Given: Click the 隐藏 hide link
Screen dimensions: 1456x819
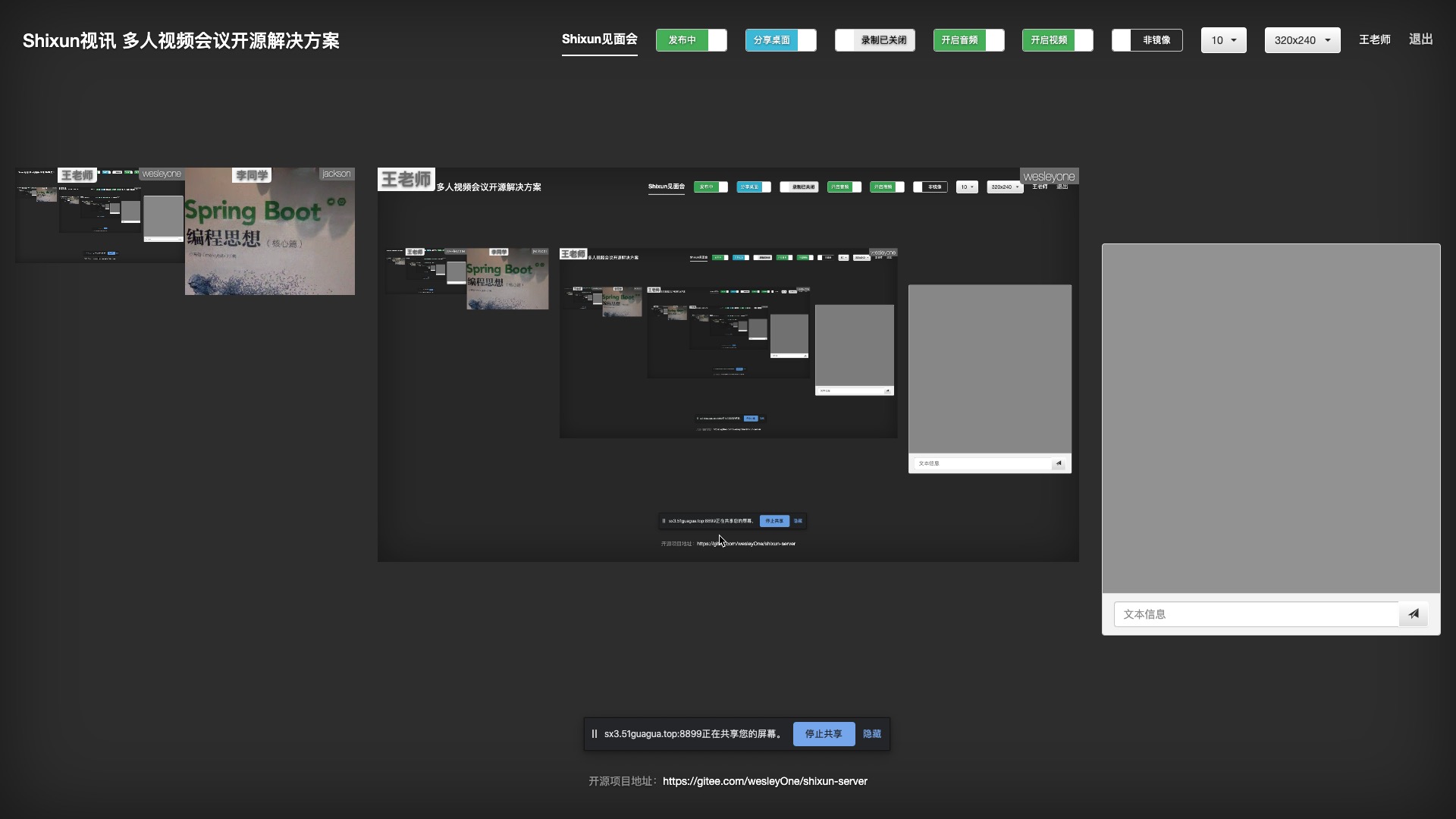Looking at the screenshot, I should [x=871, y=734].
